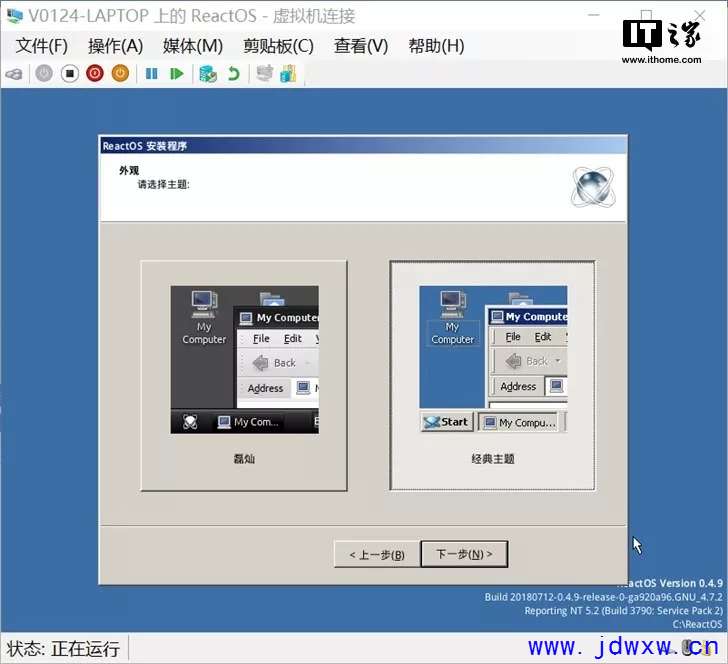
Task: Minimize the virtual machine connection window
Action: (x=593, y=15)
